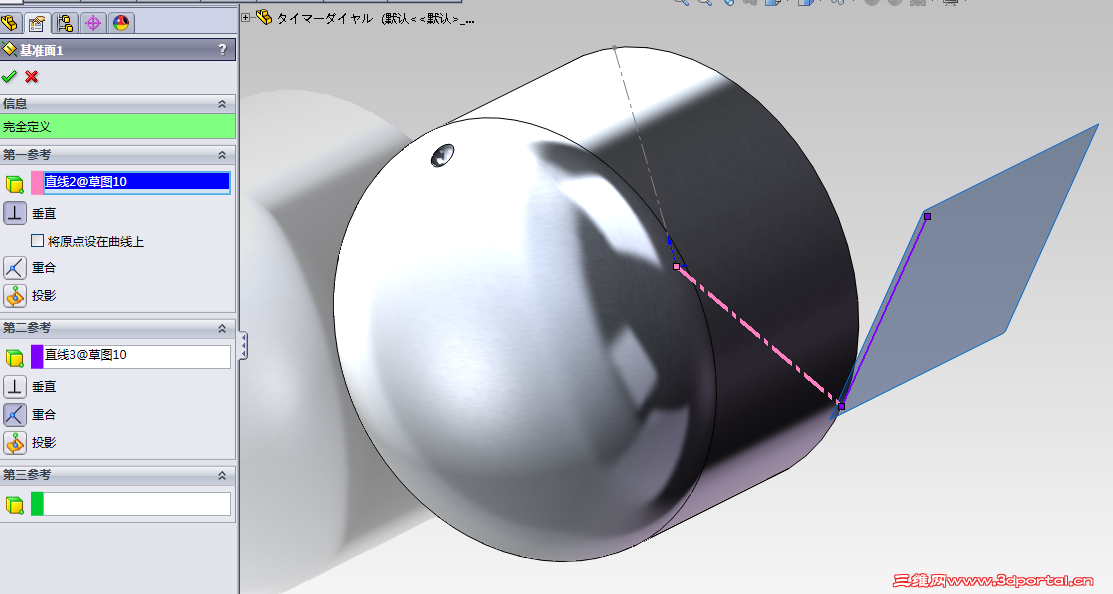Image resolution: width=1113 pixels, height=594 pixels.
Task: Enable 将原点设在曲线上 checkbox
Action: [38, 241]
